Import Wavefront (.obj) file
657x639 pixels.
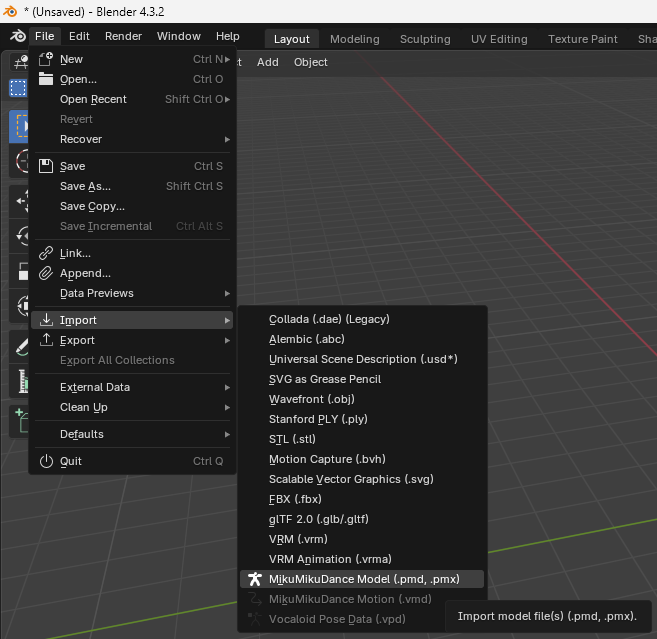click(362, 399)
